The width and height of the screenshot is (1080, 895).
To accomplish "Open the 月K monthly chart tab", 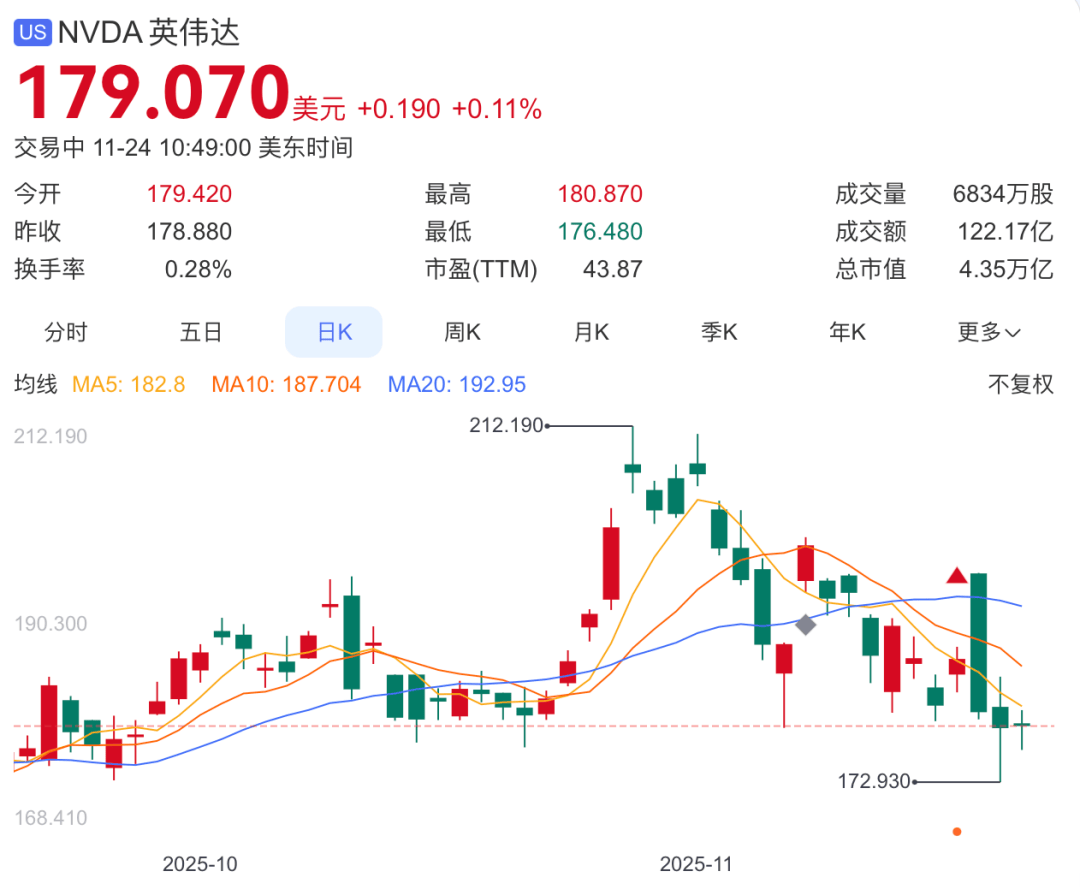I will (591, 333).
